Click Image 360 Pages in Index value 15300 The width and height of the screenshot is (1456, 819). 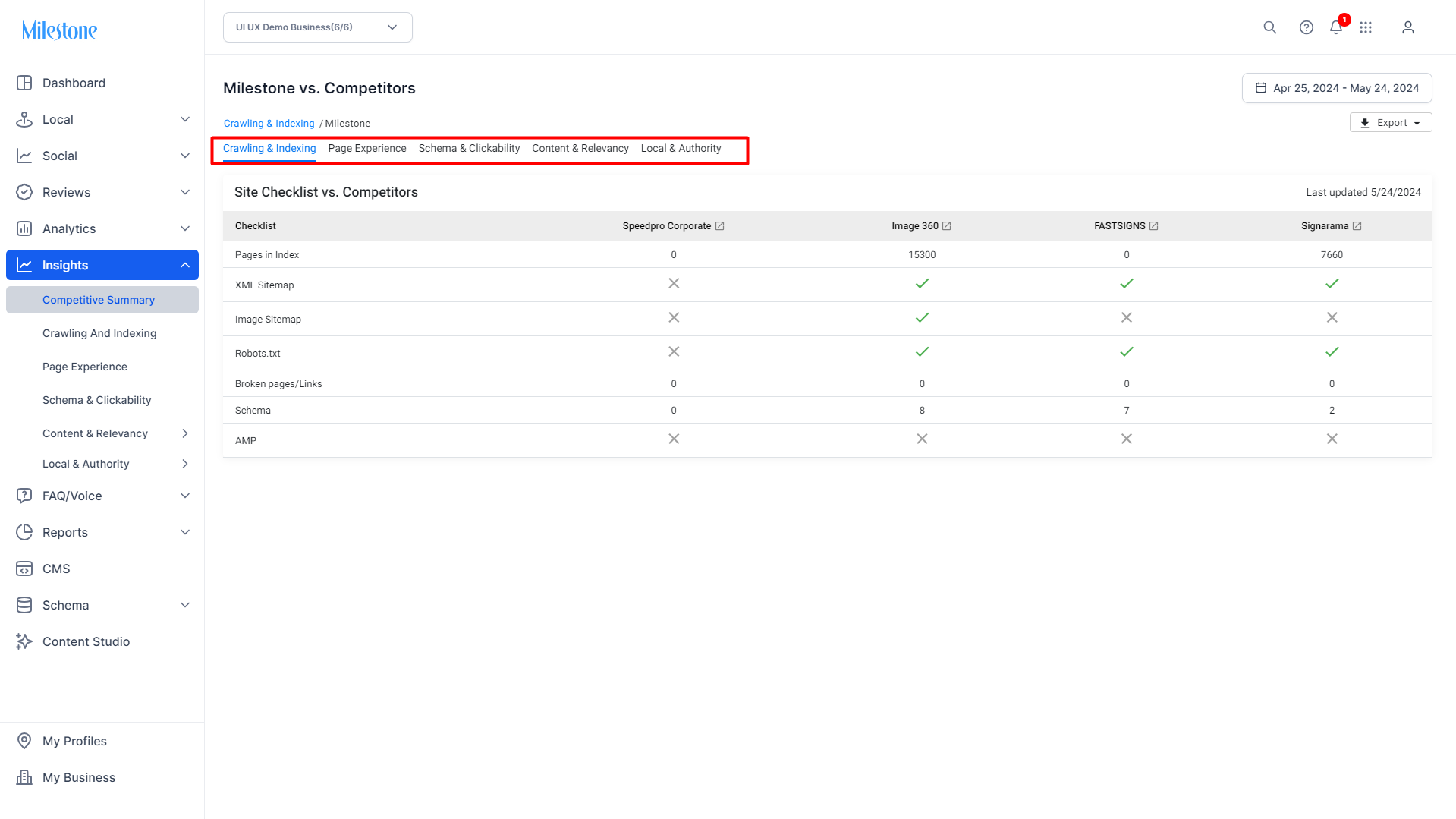pos(922,255)
